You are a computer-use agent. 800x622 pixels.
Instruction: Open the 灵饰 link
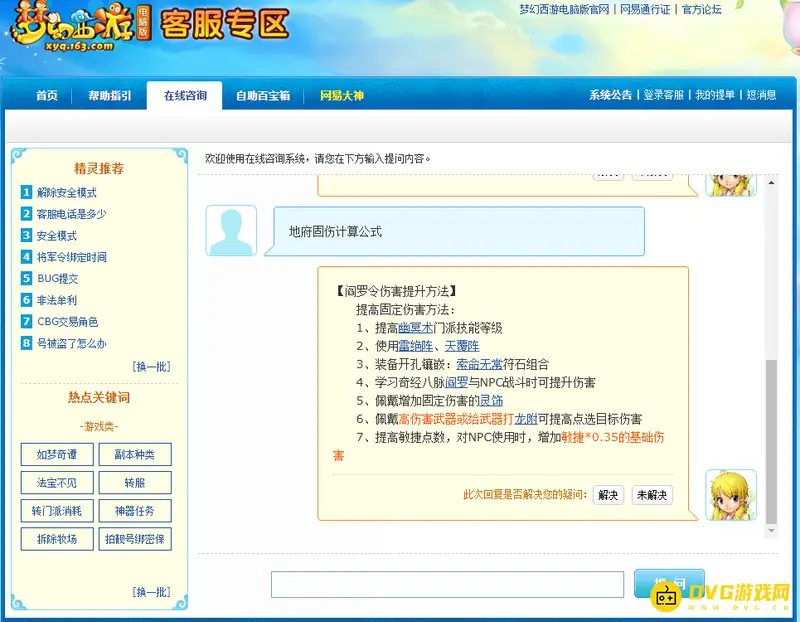click(491, 401)
